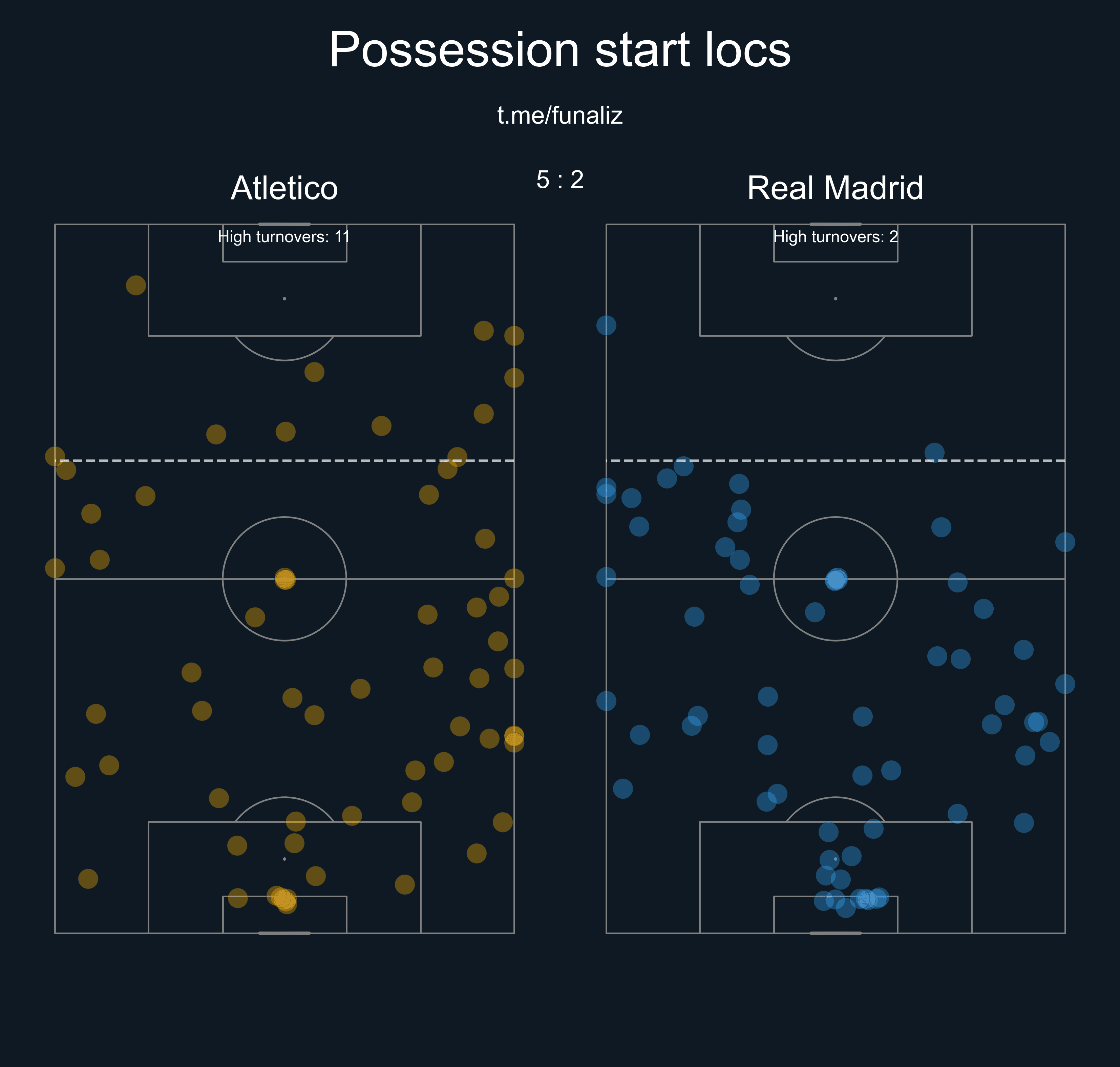Click the "High turnovers: 2" label
Screen dimensions: 1120x1067
pos(836,237)
